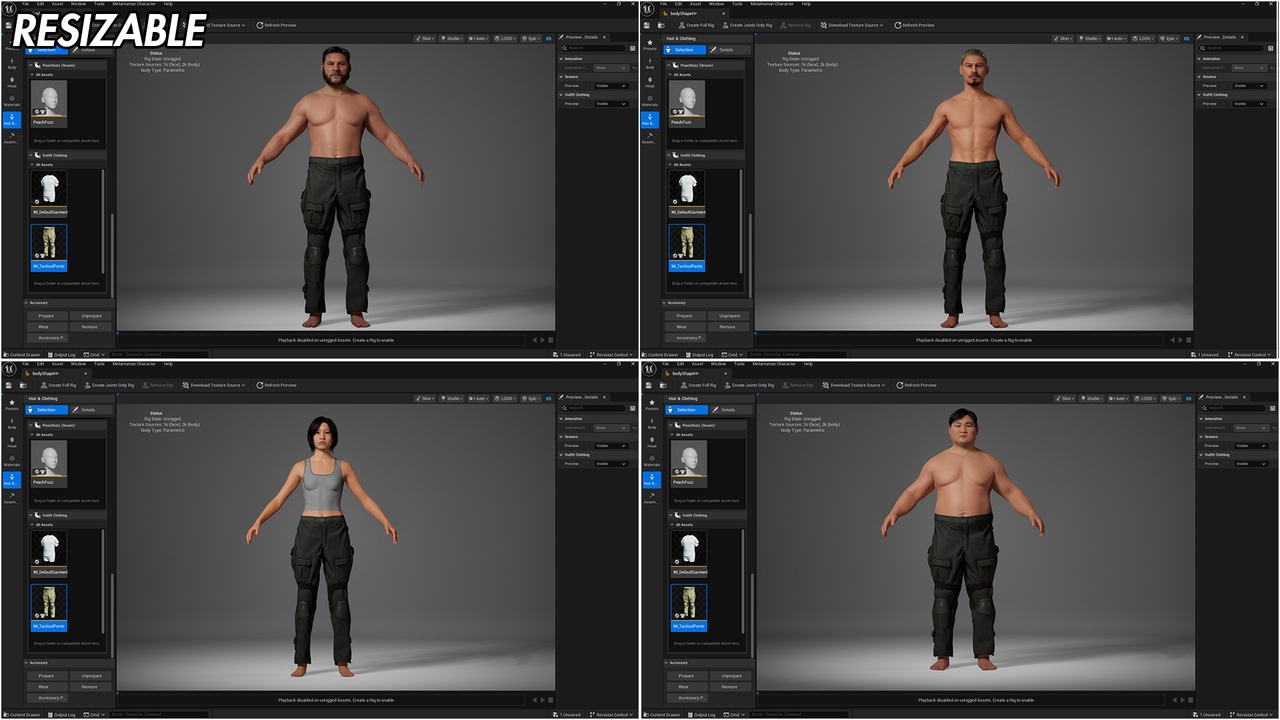
Task: Click browse-to-asset icon in woman window toolbar
Action: point(24,385)
